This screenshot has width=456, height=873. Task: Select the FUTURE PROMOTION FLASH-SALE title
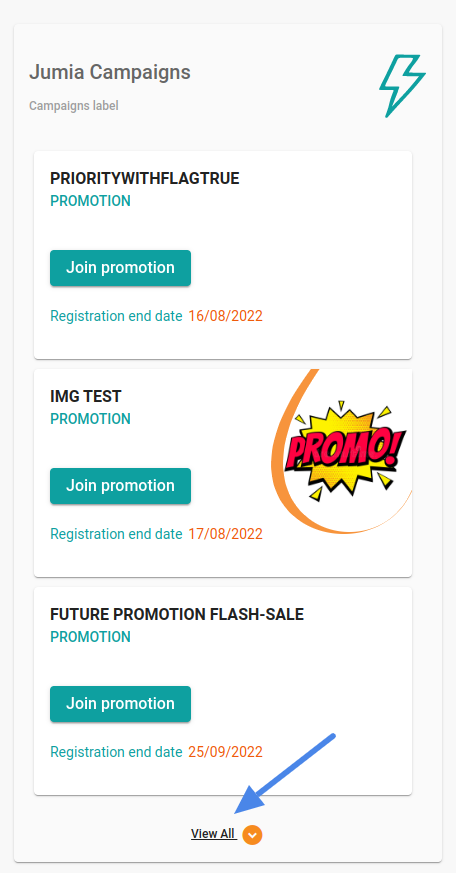pos(177,615)
